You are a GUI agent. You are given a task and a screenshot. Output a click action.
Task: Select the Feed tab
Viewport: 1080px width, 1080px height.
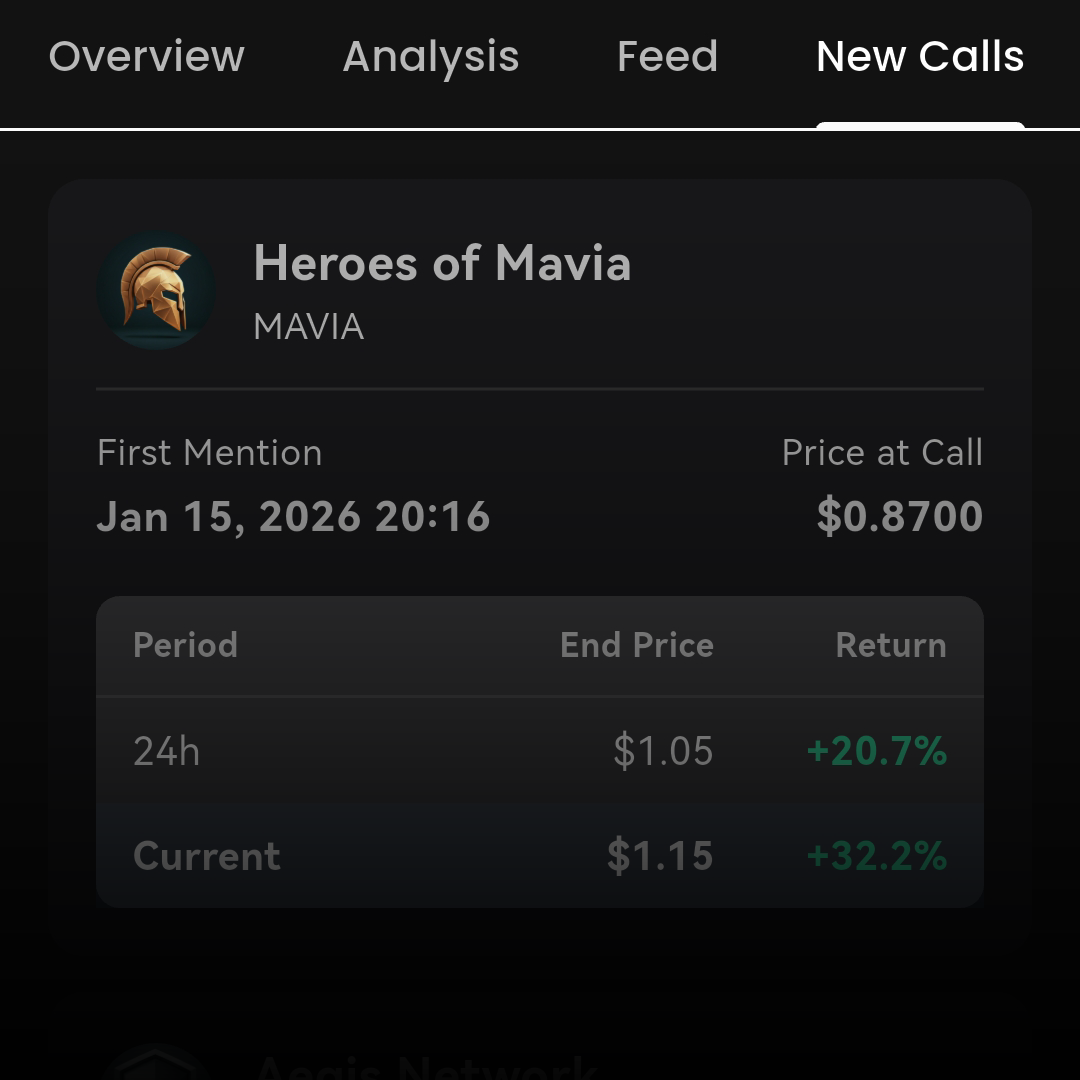(x=667, y=57)
